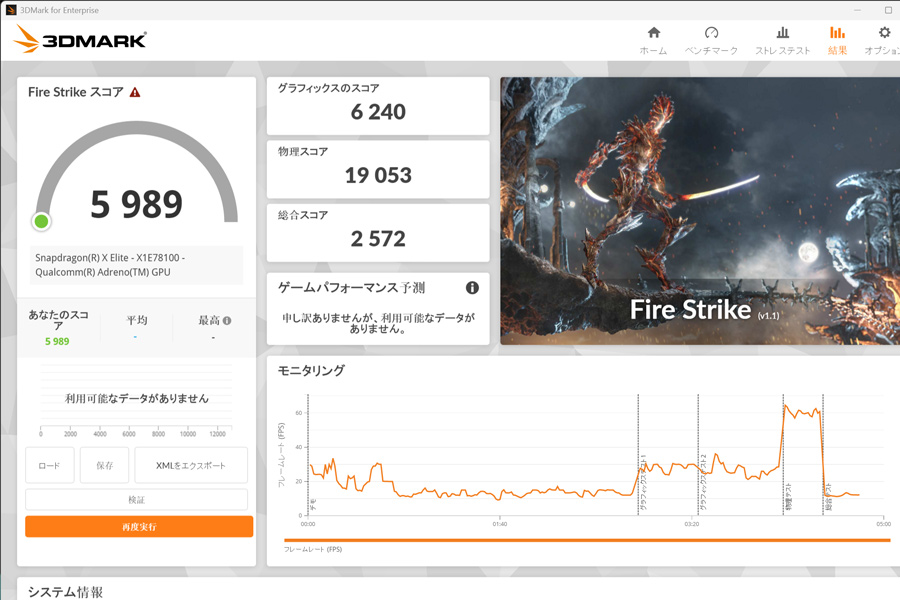Viewport: 900px width, 600px height.
Task: Click the stress test bar chart icon
Action: click(782, 32)
